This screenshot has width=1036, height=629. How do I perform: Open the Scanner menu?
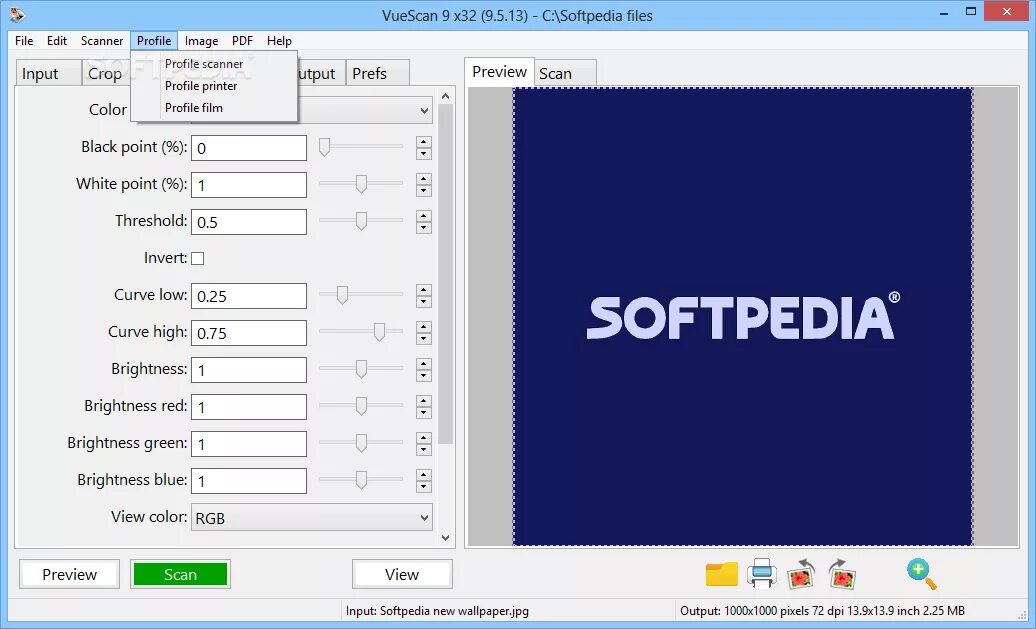pos(102,41)
